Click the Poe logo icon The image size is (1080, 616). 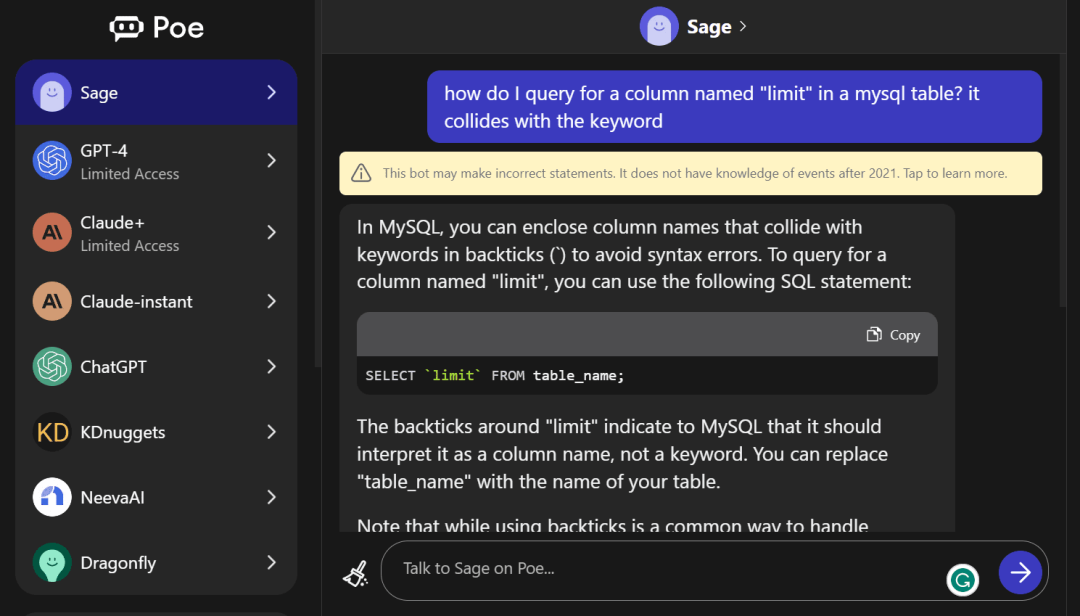tap(127, 28)
